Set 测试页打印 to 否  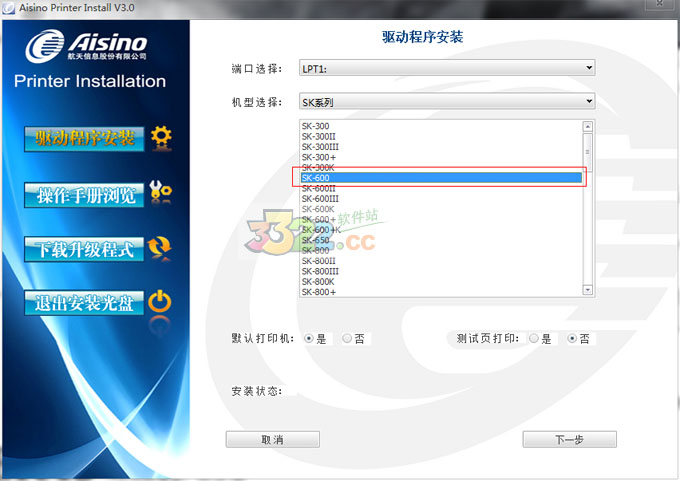pos(572,338)
